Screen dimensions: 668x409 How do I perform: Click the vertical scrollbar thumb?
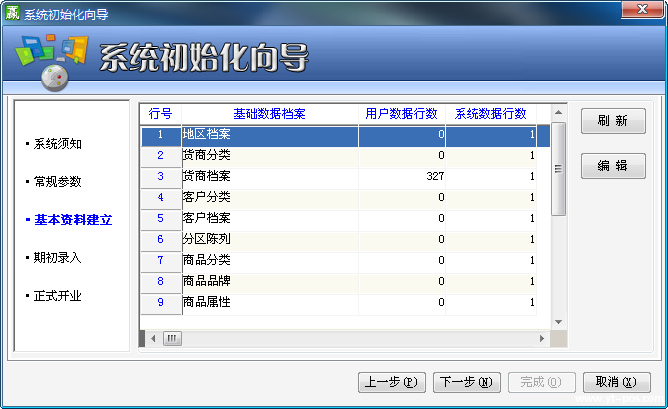coord(558,169)
